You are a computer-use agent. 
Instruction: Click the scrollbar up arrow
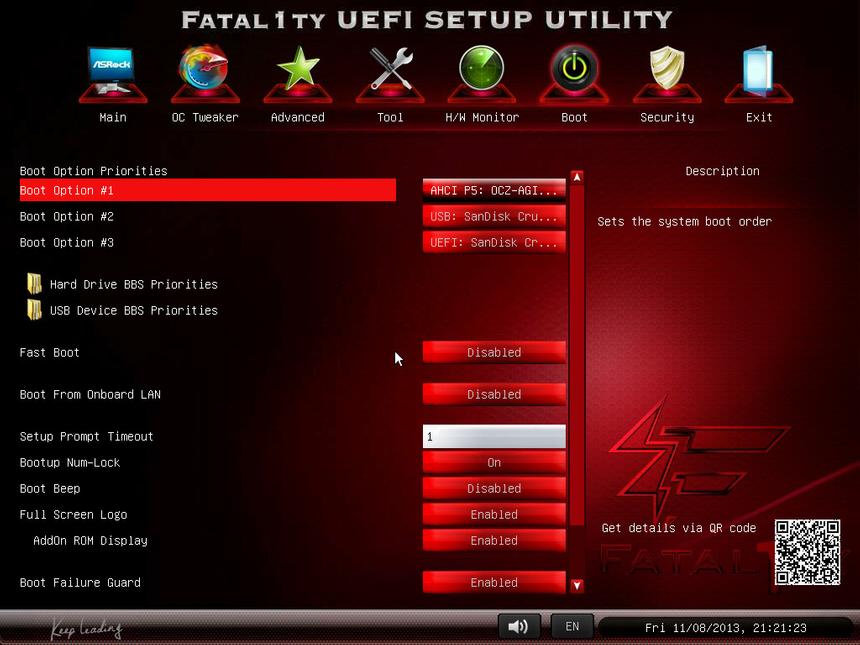pos(576,177)
